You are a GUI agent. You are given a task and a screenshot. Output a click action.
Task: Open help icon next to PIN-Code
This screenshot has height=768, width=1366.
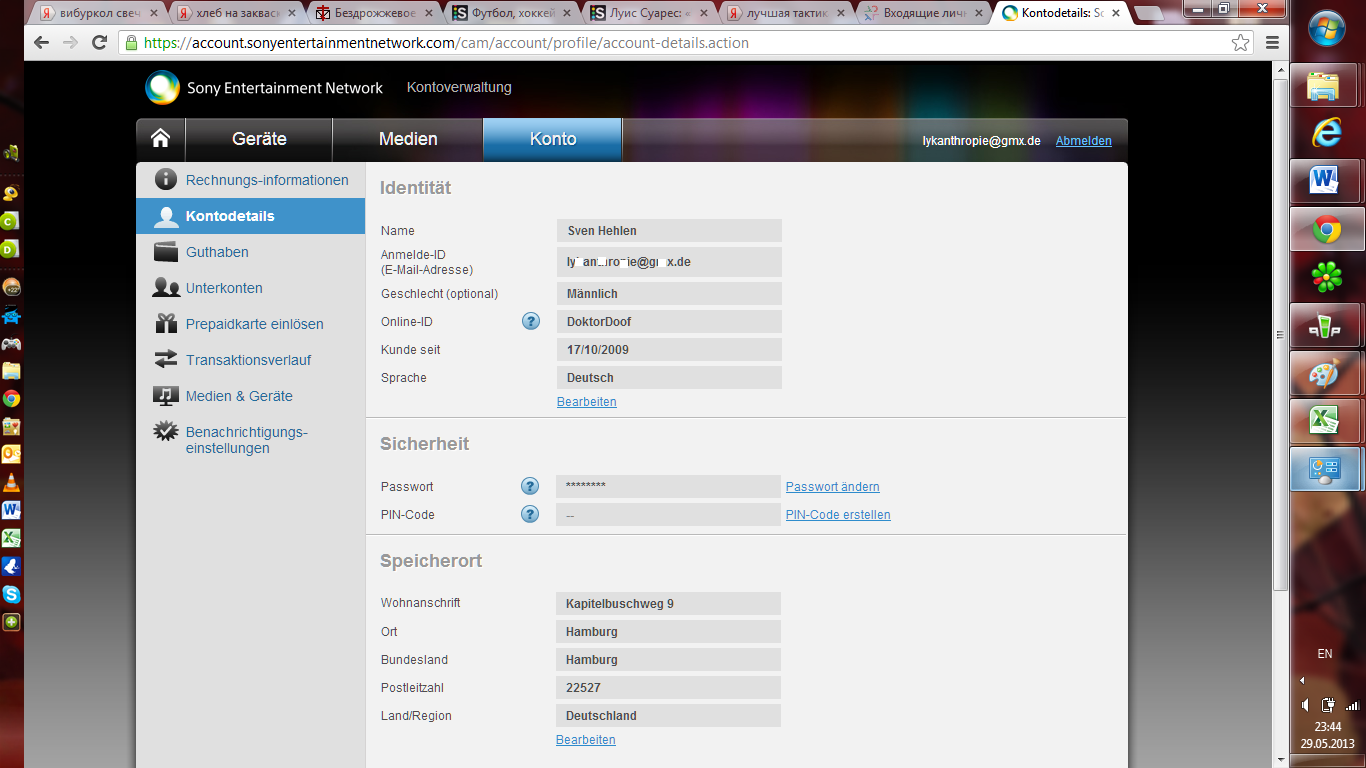pos(531,514)
